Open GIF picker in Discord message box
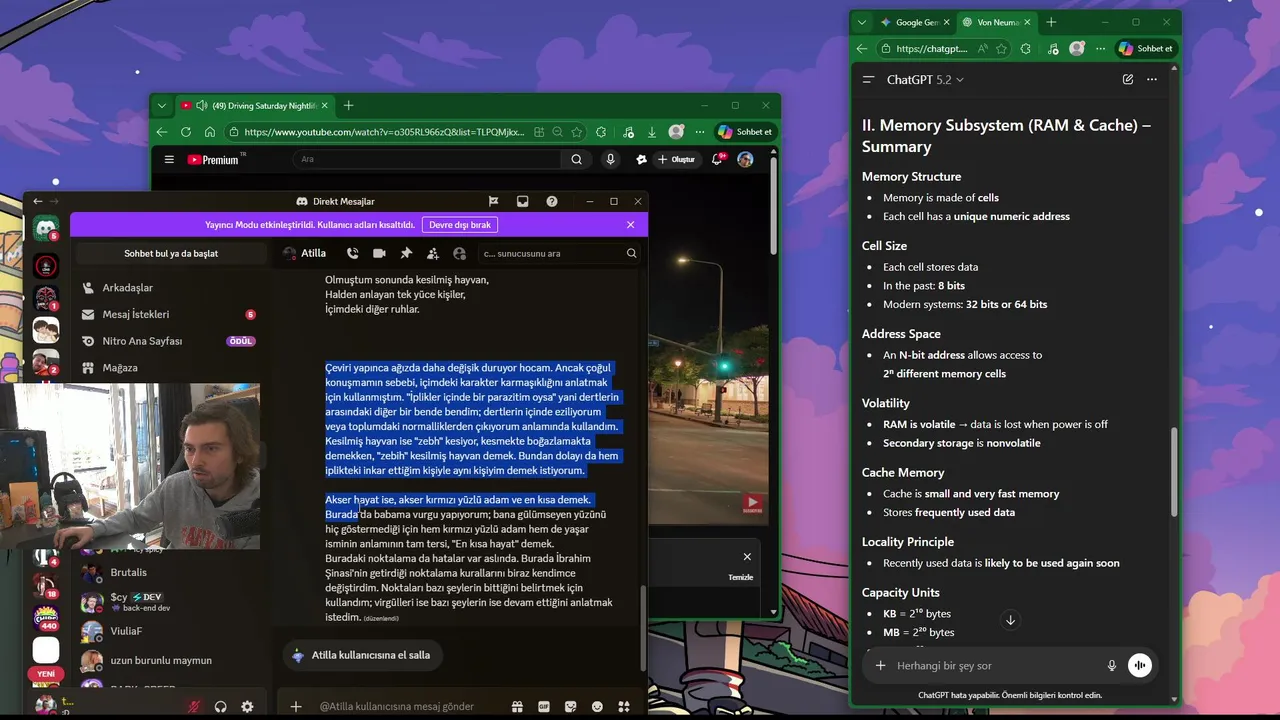This screenshot has height=720, width=1280. click(x=544, y=706)
